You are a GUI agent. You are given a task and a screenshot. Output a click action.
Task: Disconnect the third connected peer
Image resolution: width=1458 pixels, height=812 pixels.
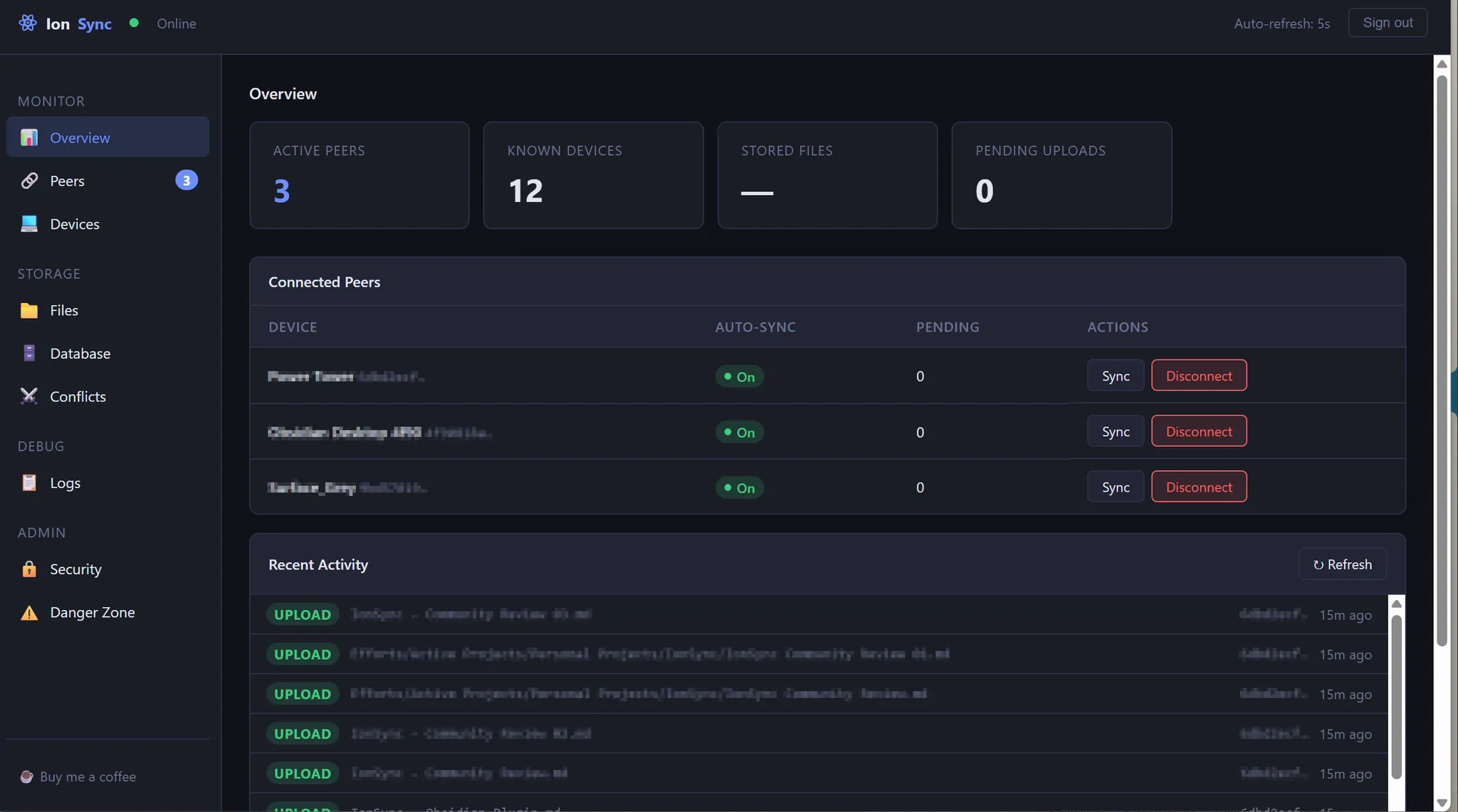pyautogui.click(x=1199, y=486)
